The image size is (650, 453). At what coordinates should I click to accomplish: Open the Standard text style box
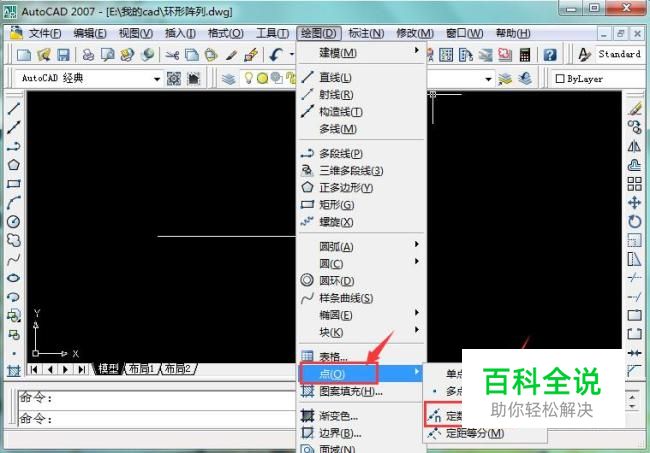point(620,54)
